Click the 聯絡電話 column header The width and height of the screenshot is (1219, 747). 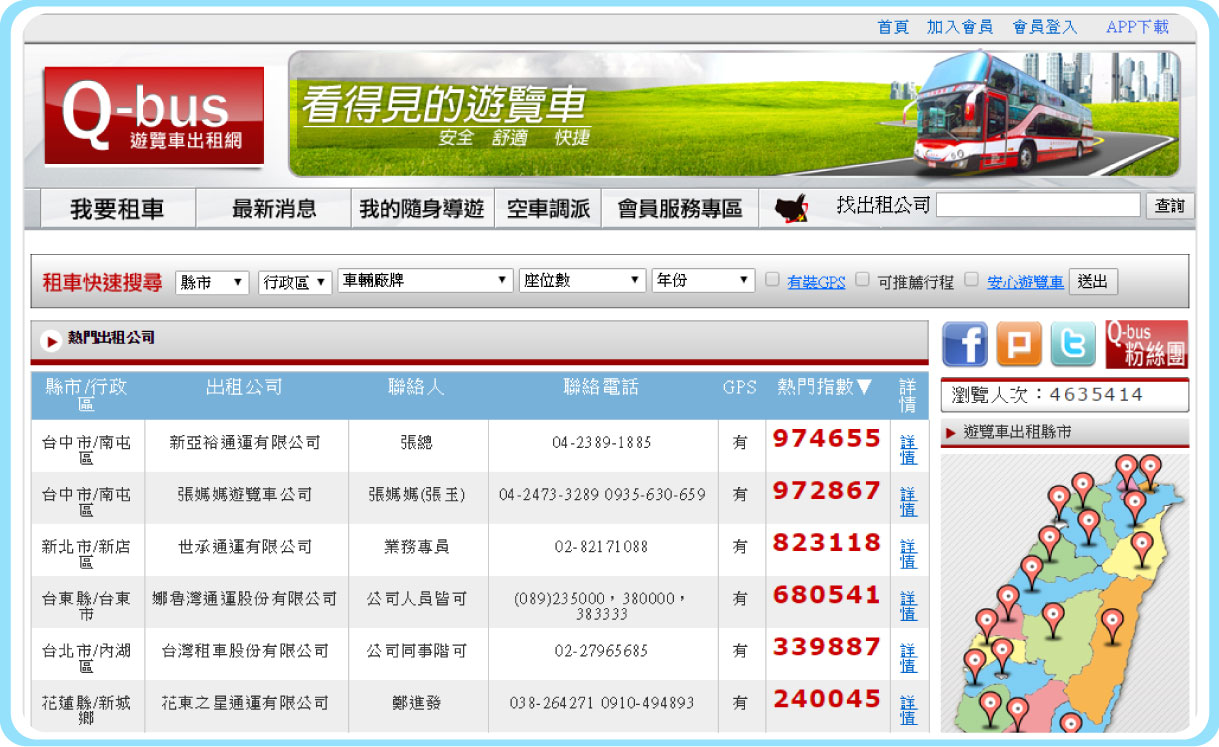[x=601, y=387]
